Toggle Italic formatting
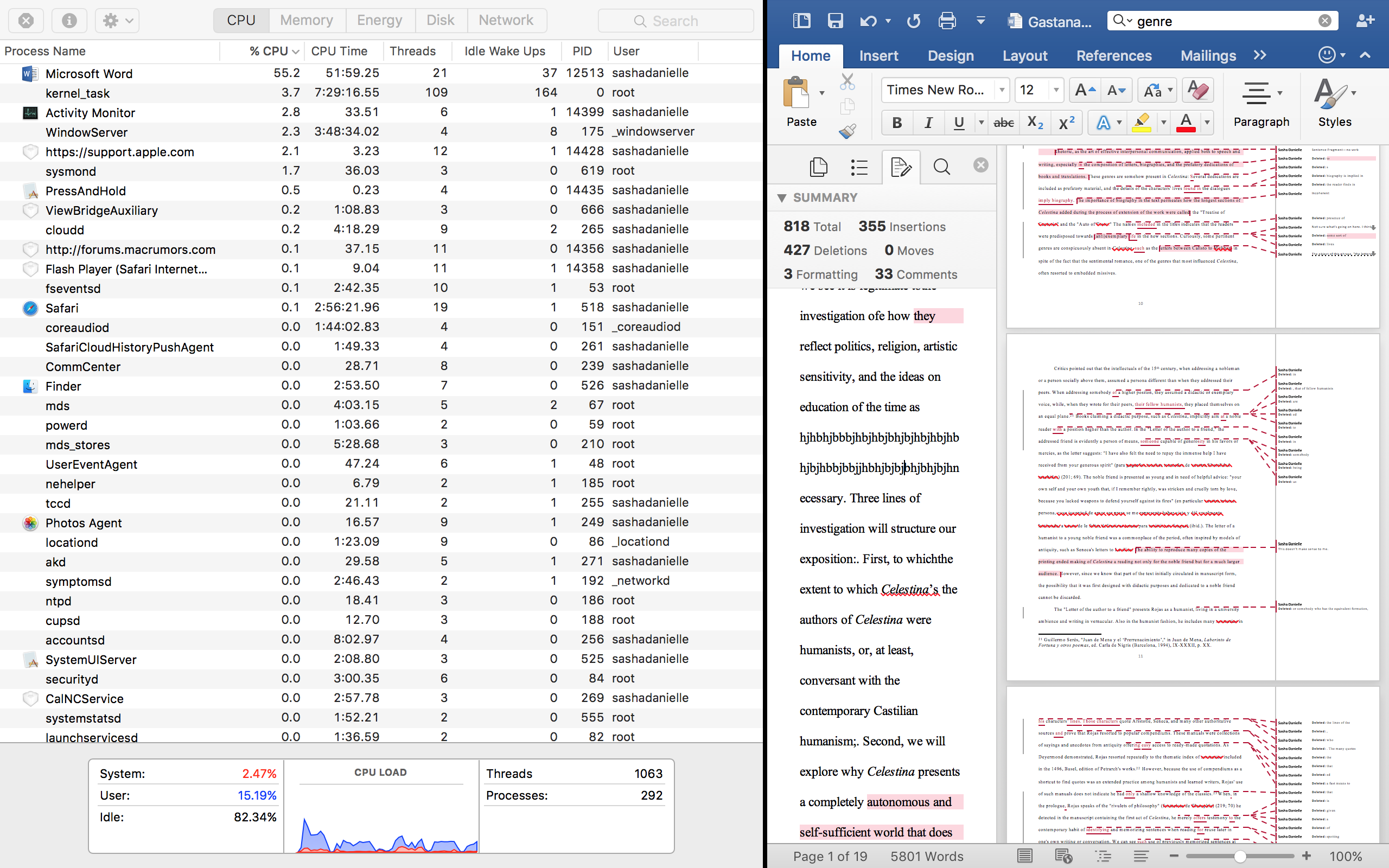1389x868 pixels. [x=928, y=122]
